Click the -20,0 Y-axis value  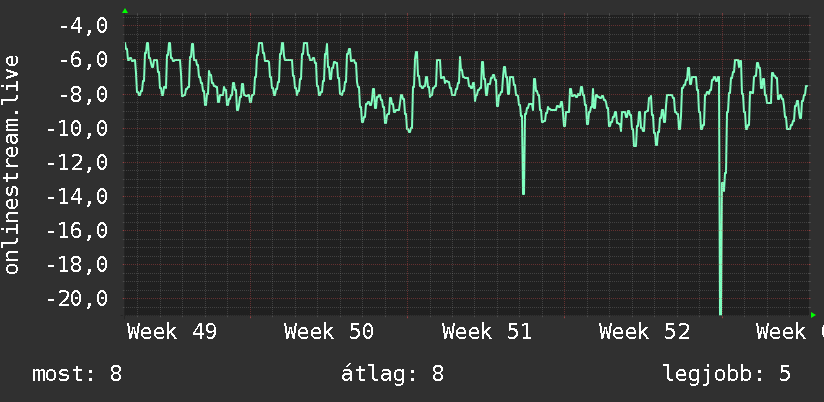(x=77, y=299)
